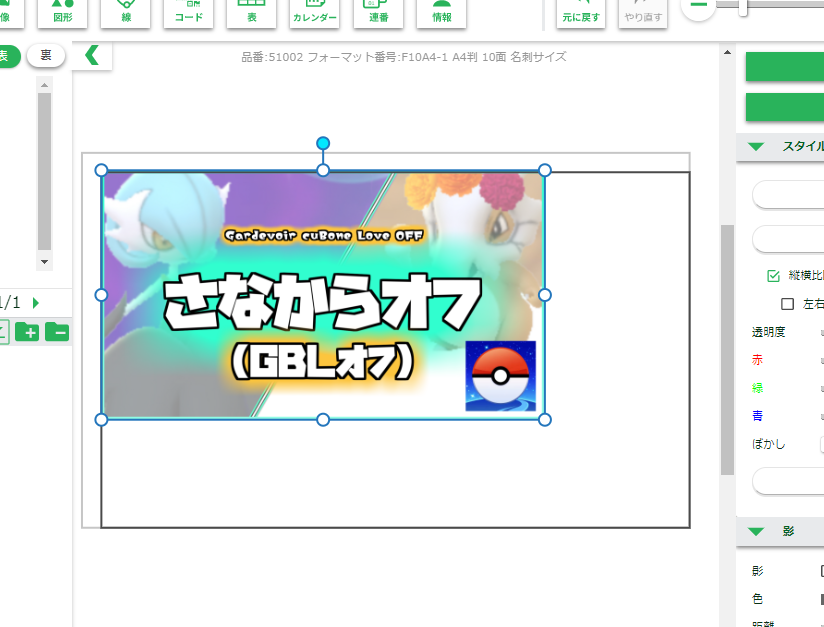Screen dimensions: 824x627
Task: Collapse the スタイル section
Action: coord(756,147)
